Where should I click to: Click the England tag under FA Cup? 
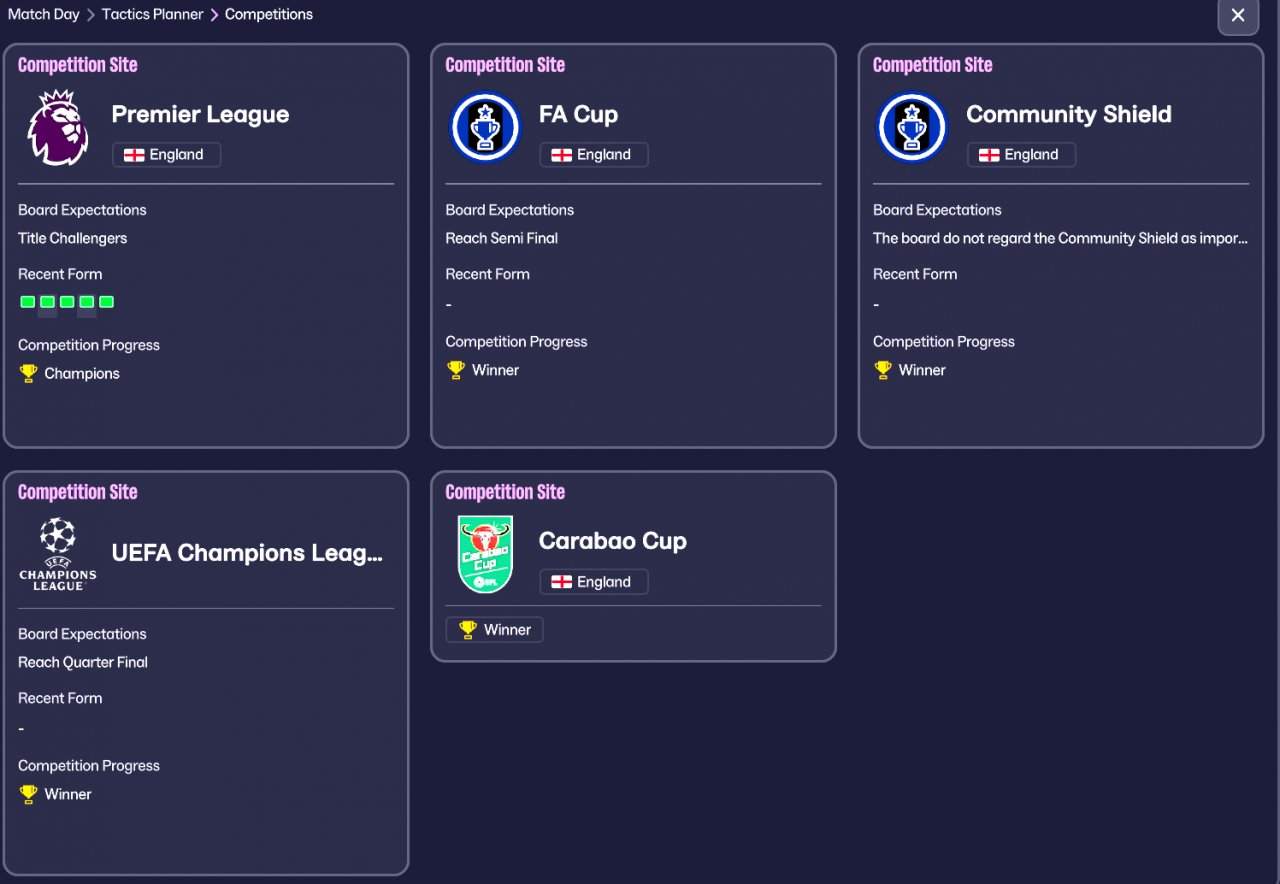click(593, 155)
